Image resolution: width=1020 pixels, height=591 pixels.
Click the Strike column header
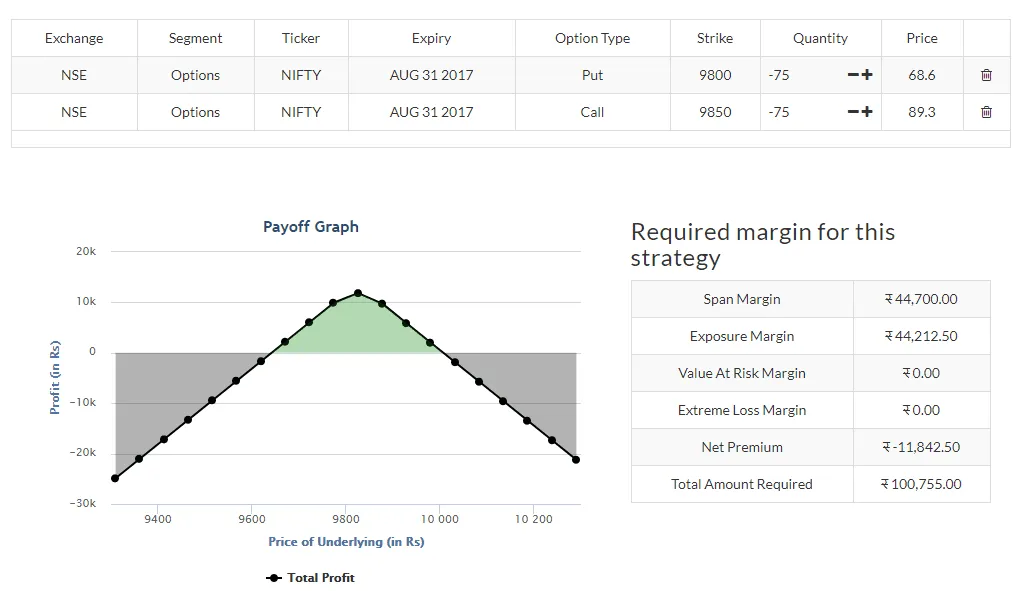(x=715, y=38)
